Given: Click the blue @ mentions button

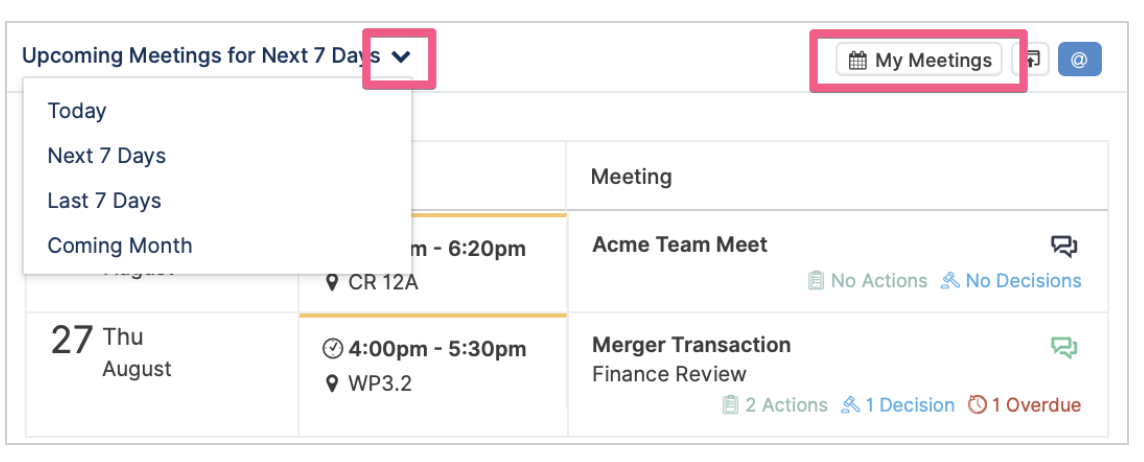Looking at the screenshot, I should pos(1079,60).
